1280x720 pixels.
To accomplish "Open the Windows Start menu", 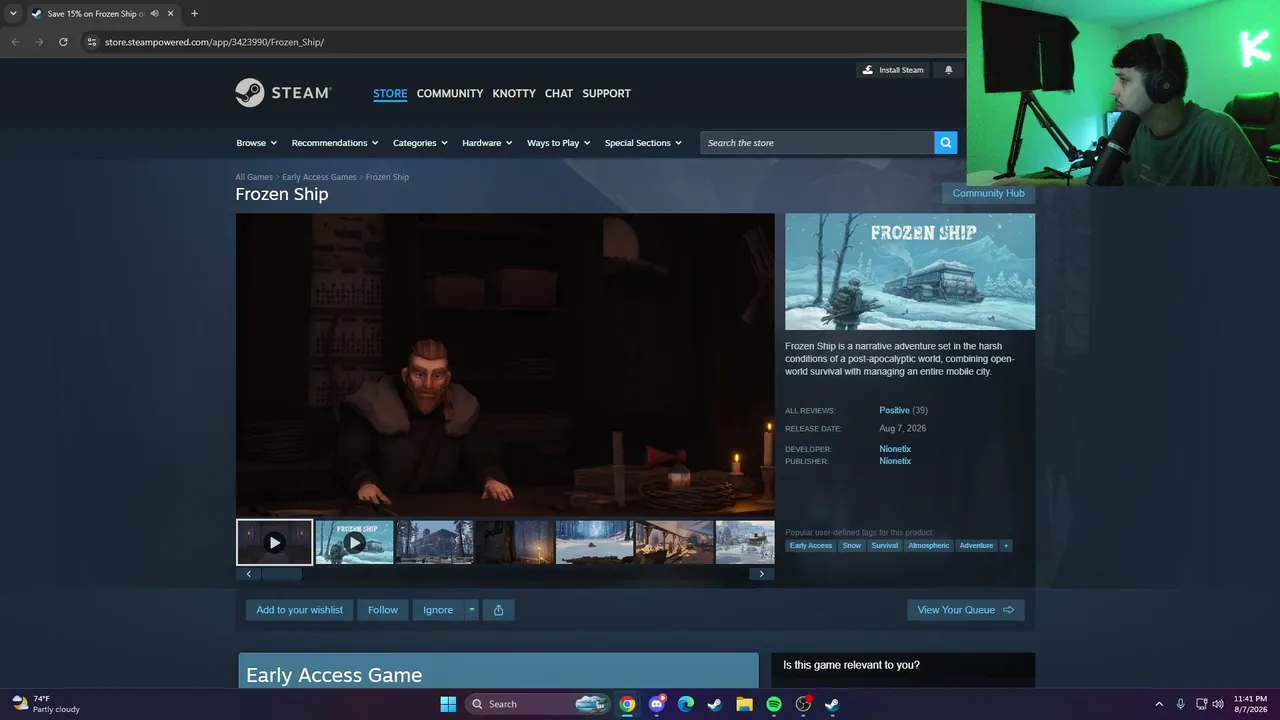I will (448, 704).
